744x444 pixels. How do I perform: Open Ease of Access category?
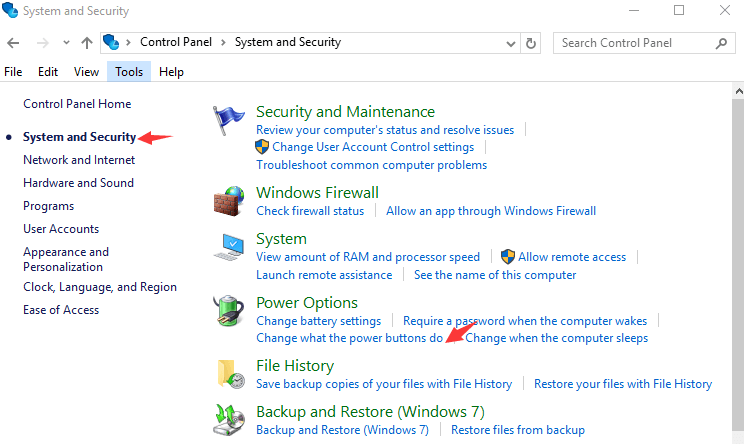(x=61, y=310)
